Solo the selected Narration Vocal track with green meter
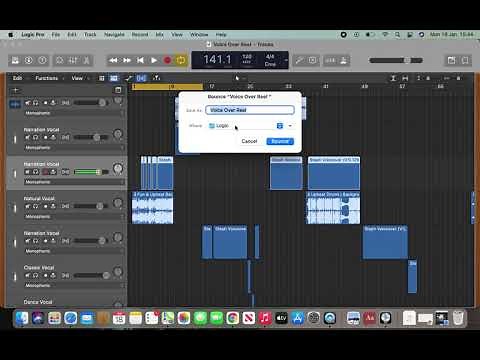Screen dimensions: 480x360 click(x=35, y=172)
